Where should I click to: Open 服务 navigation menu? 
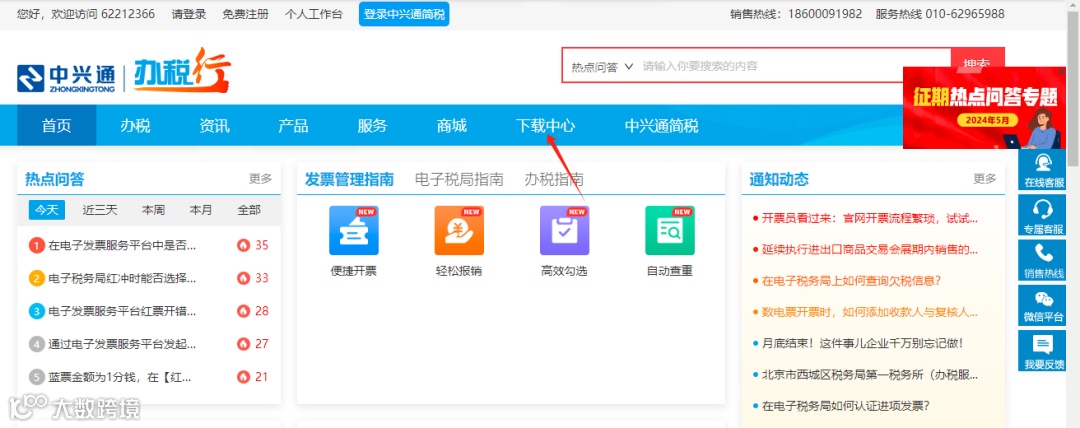click(373, 125)
